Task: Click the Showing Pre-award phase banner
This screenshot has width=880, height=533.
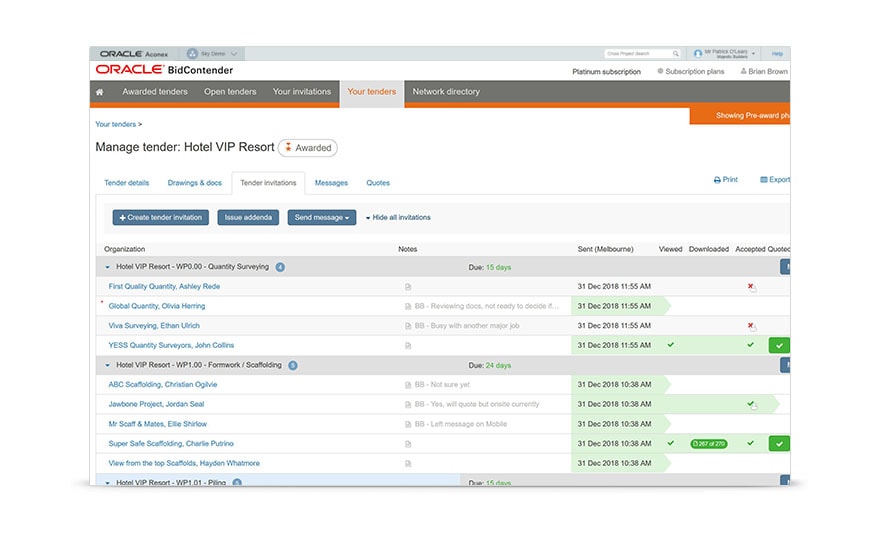Action: (740, 116)
